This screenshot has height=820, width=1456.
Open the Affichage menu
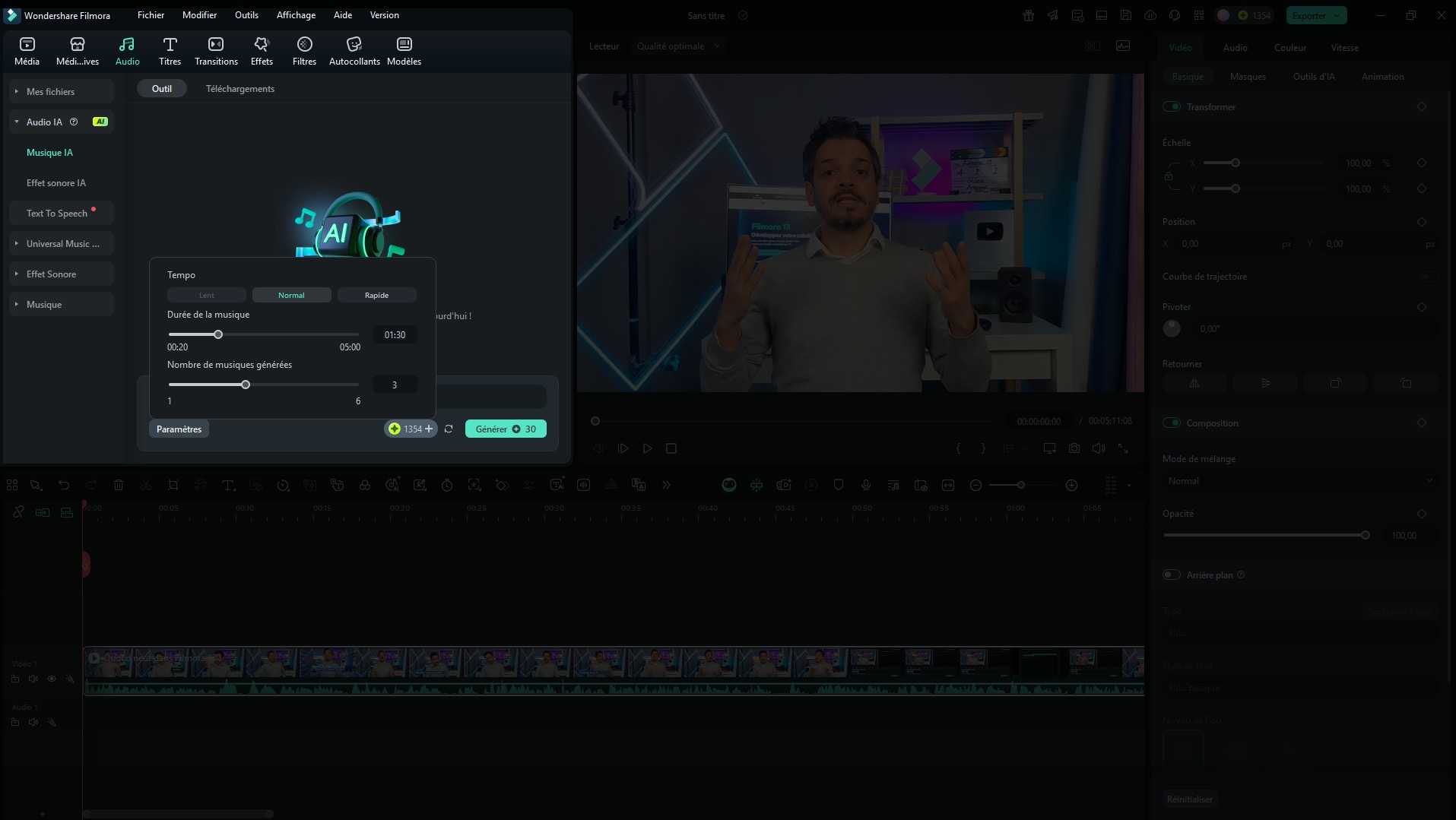tap(296, 15)
